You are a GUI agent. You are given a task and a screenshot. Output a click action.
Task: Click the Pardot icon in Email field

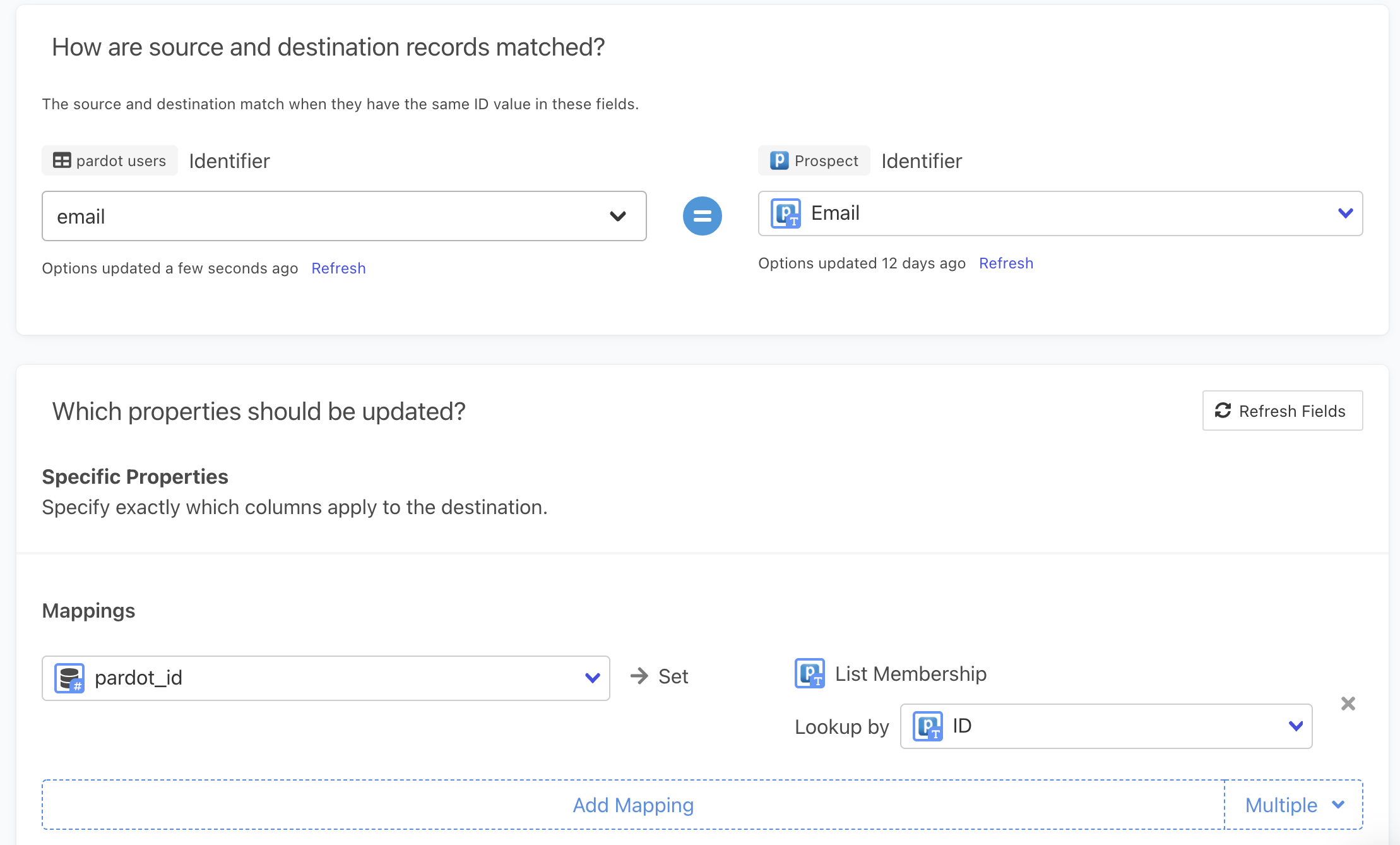click(x=785, y=213)
